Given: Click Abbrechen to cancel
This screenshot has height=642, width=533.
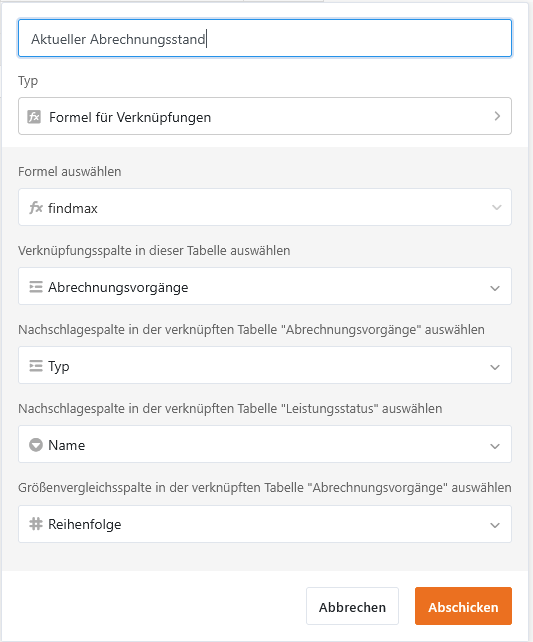Looking at the screenshot, I should (x=352, y=606).
